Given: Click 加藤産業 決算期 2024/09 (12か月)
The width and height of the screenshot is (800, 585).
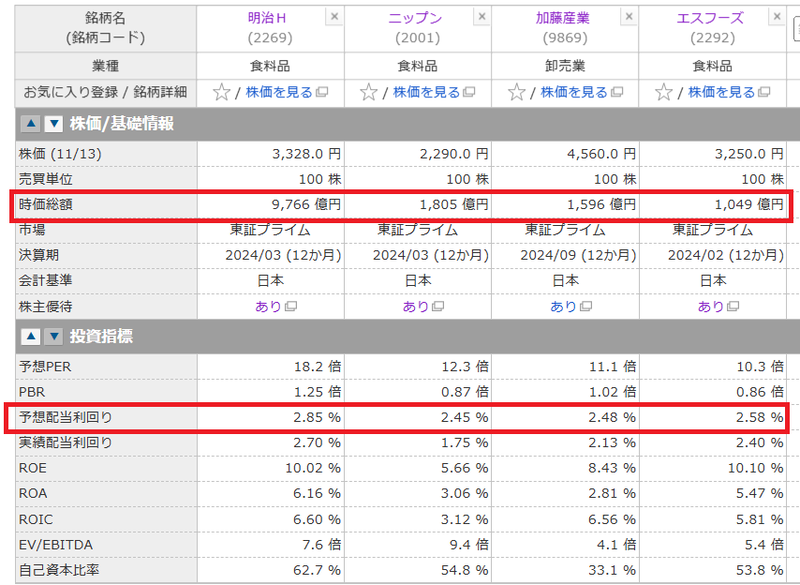Looking at the screenshot, I should coord(578,255).
